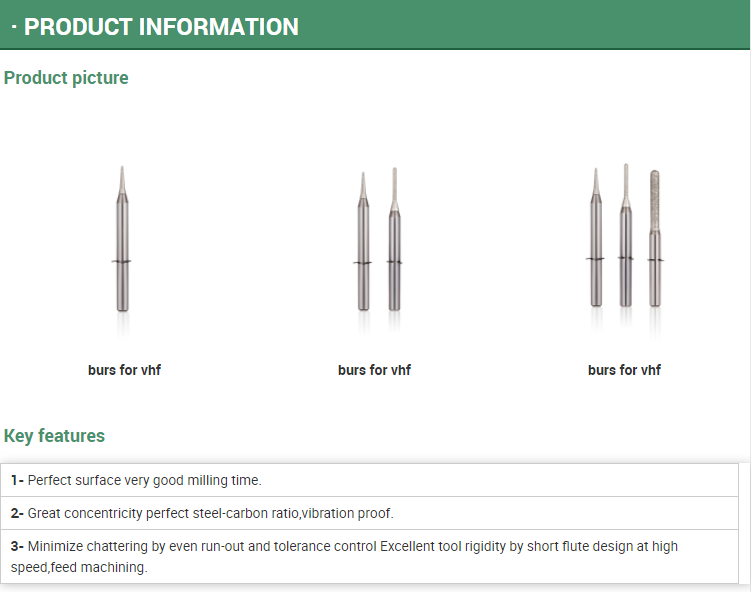Open the two-bur set product image
The height and width of the screenshot is (592, 751).
[378, 239]
